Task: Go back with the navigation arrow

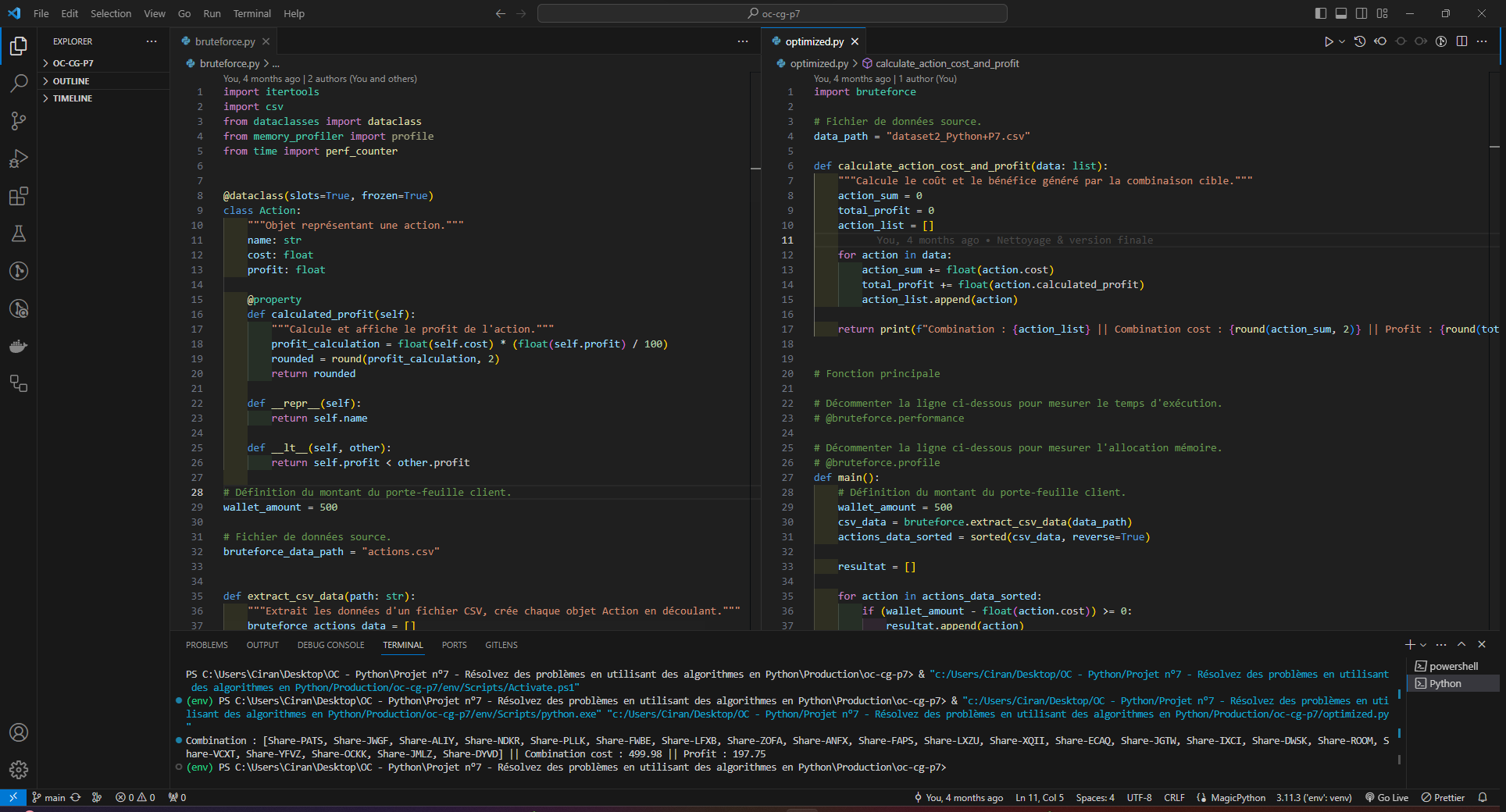Action: click(x=501, y=13)
